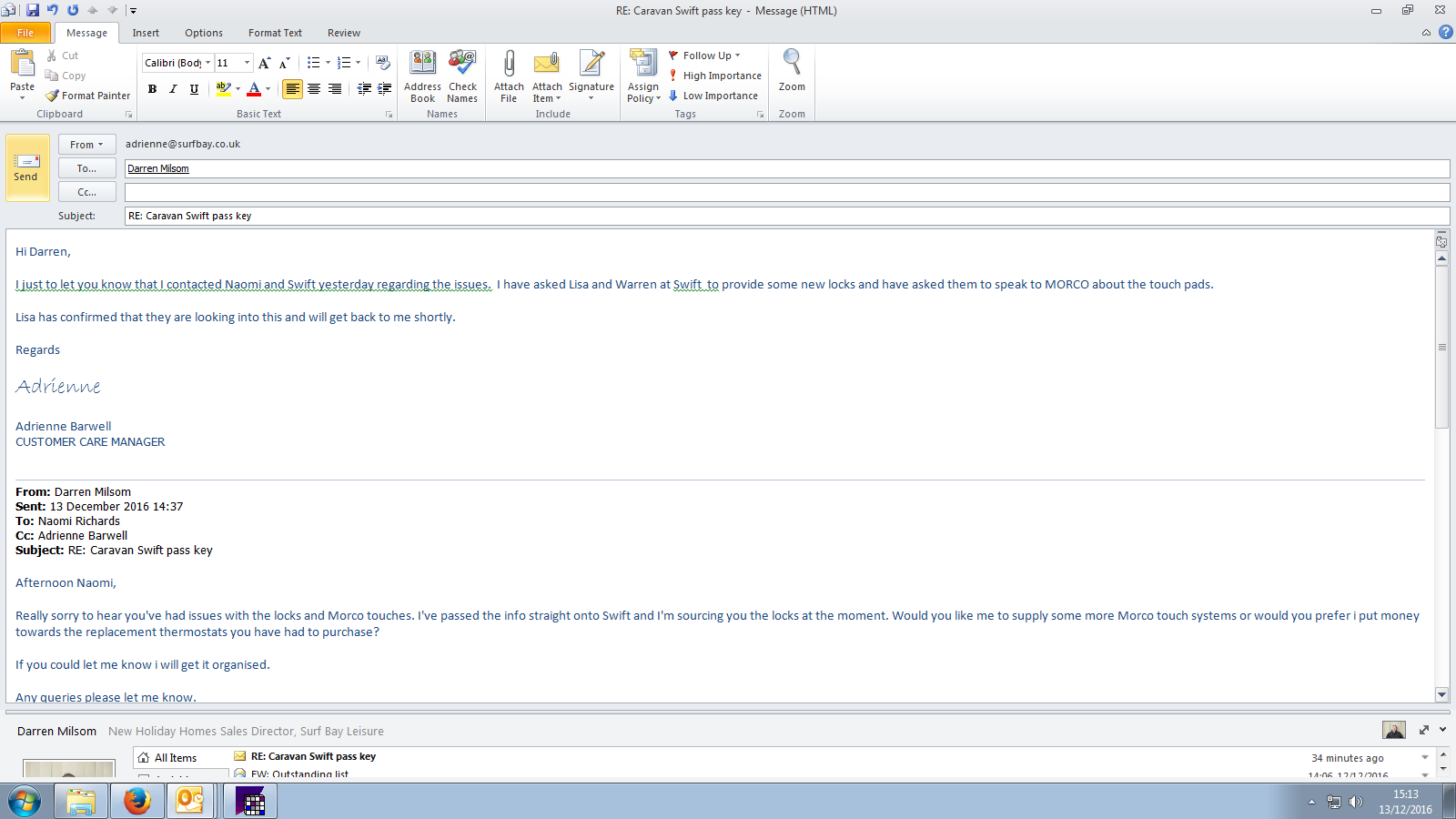This screenshot has width=1456, height=819.
Task: Apply bullet list formatting
Action: [313, 63]
